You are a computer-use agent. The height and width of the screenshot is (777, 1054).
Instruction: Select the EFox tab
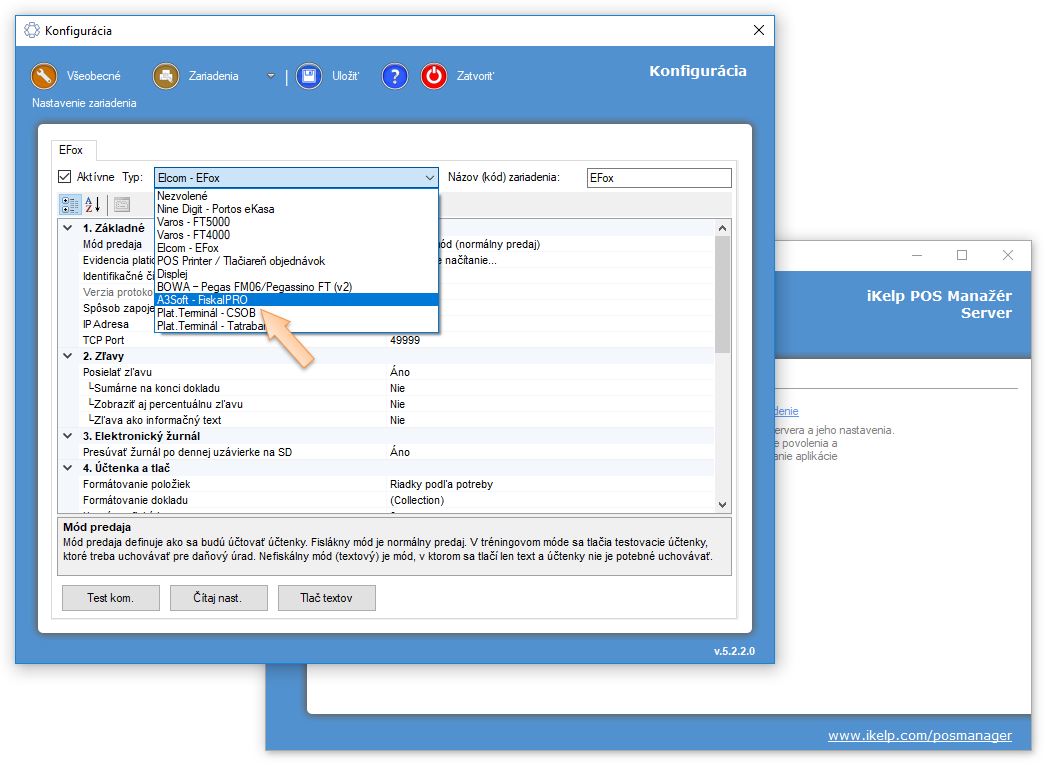(71, 150)
